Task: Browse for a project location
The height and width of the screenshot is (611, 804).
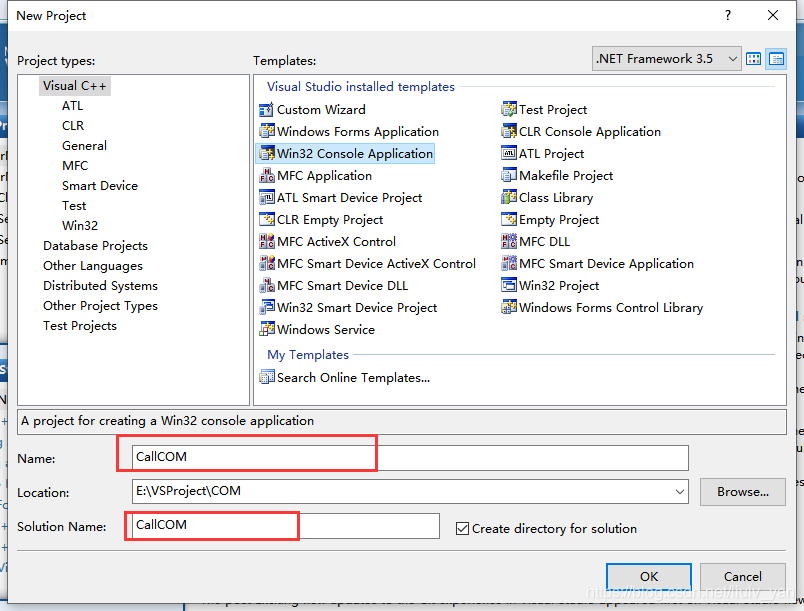Action: point(742,492)
